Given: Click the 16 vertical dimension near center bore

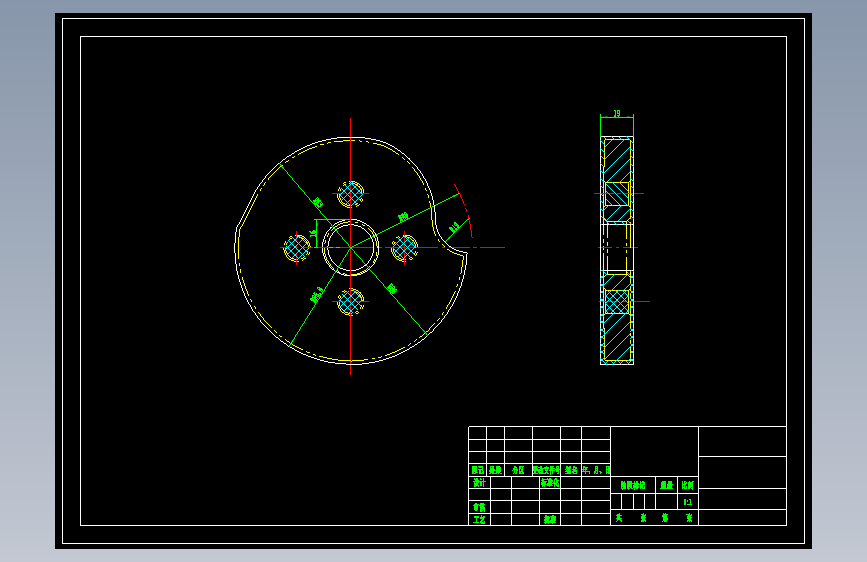Looking at the screenshot, I should click(313, 233).
